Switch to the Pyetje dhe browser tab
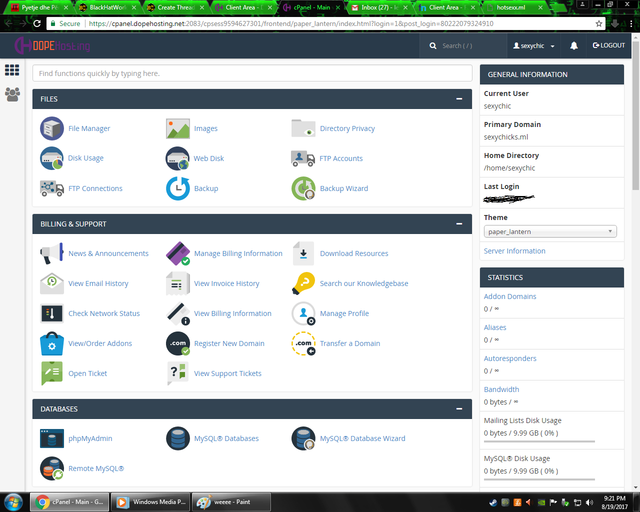 coord(38,7)
